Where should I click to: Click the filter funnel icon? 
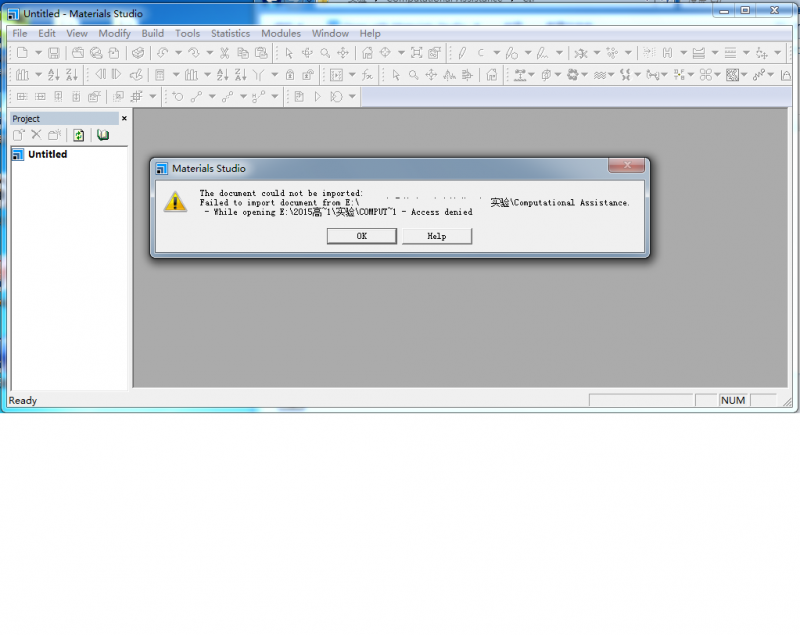259,75
